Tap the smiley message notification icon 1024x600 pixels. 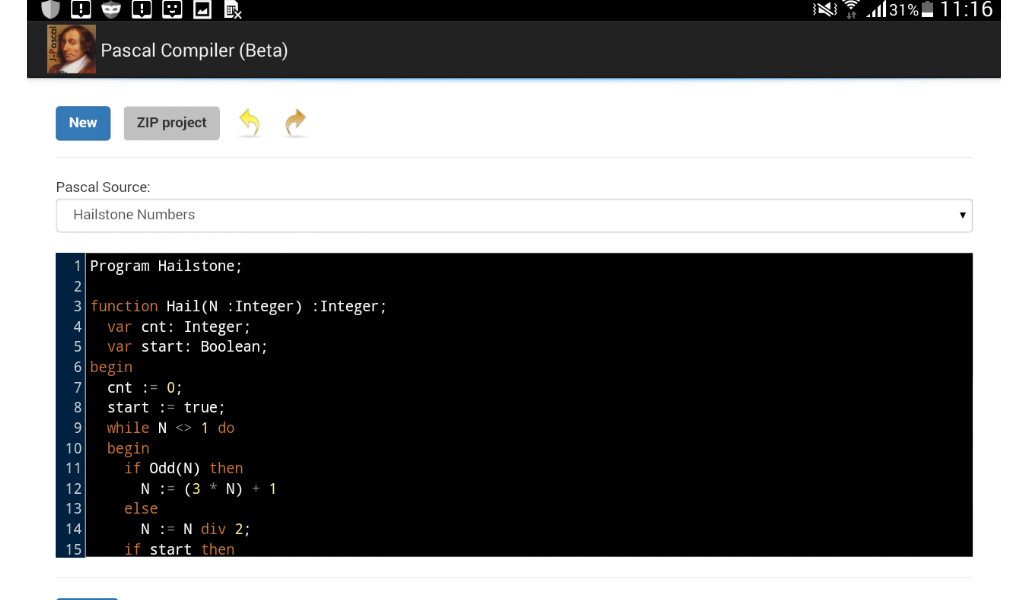[170, 10]
